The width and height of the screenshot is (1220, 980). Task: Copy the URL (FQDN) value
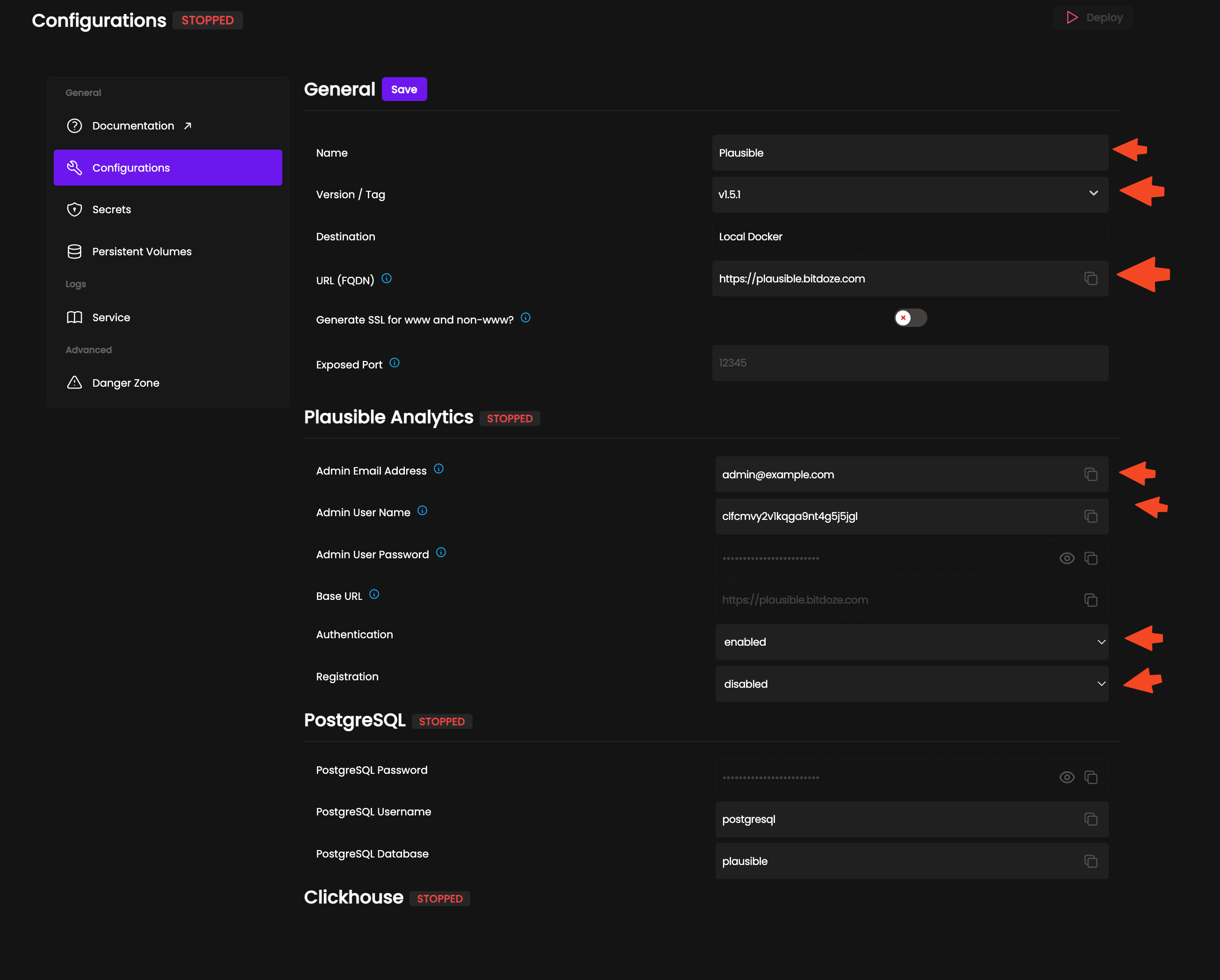coord(1091,279)
